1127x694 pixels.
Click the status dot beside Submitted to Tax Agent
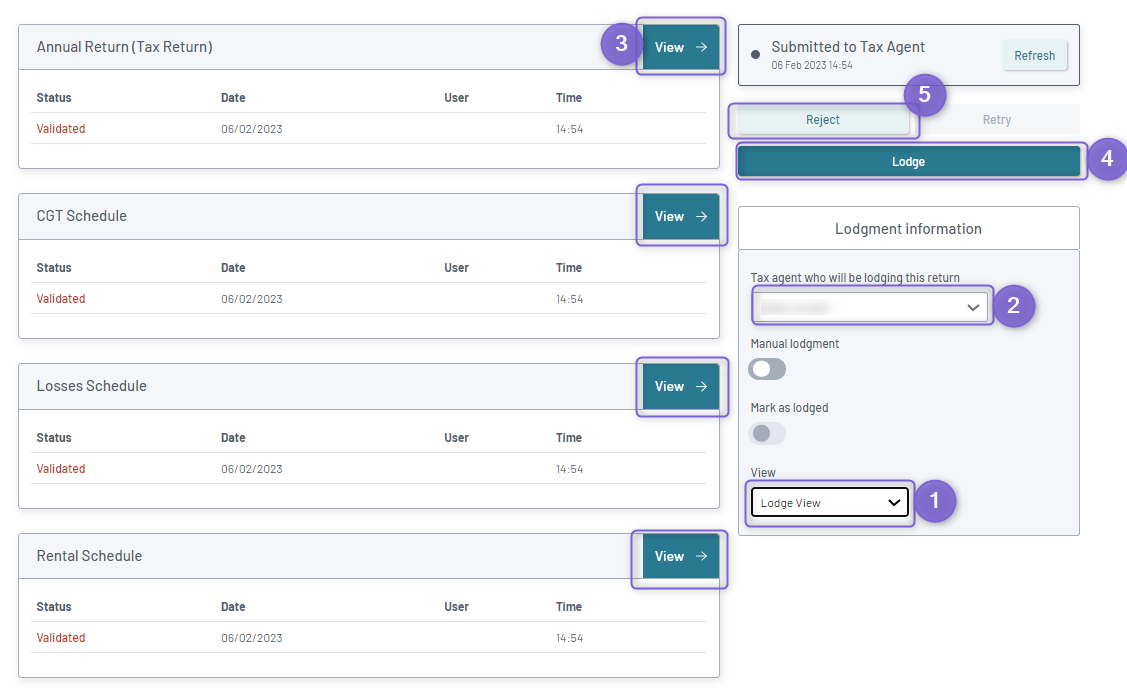tap(755, 55)
